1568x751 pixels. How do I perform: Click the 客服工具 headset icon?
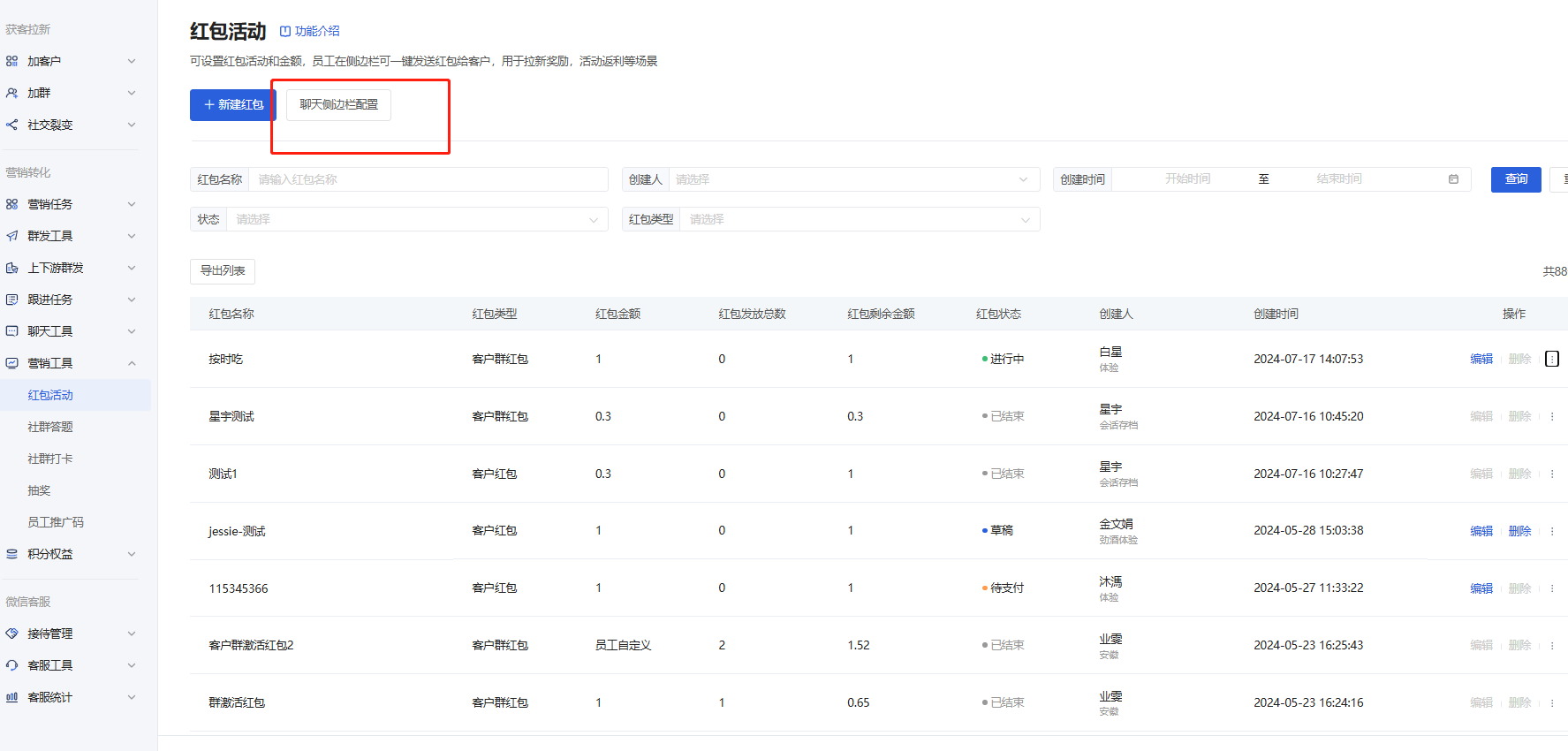click(11, 665)
